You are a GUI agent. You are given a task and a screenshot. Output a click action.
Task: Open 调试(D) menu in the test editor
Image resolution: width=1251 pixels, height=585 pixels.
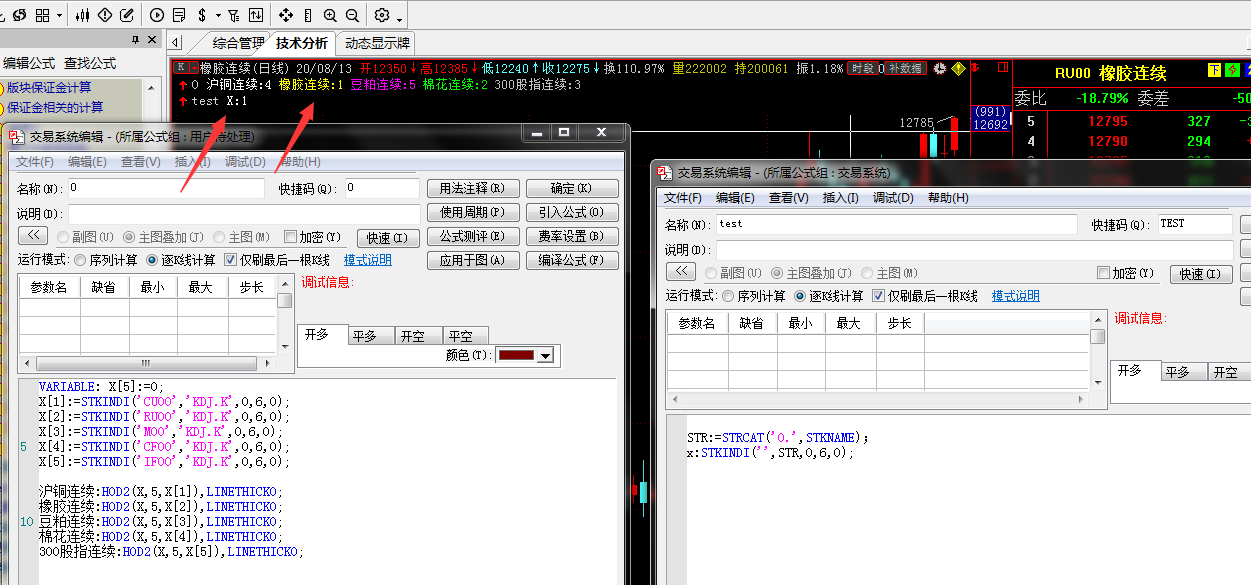pos(893,198)
